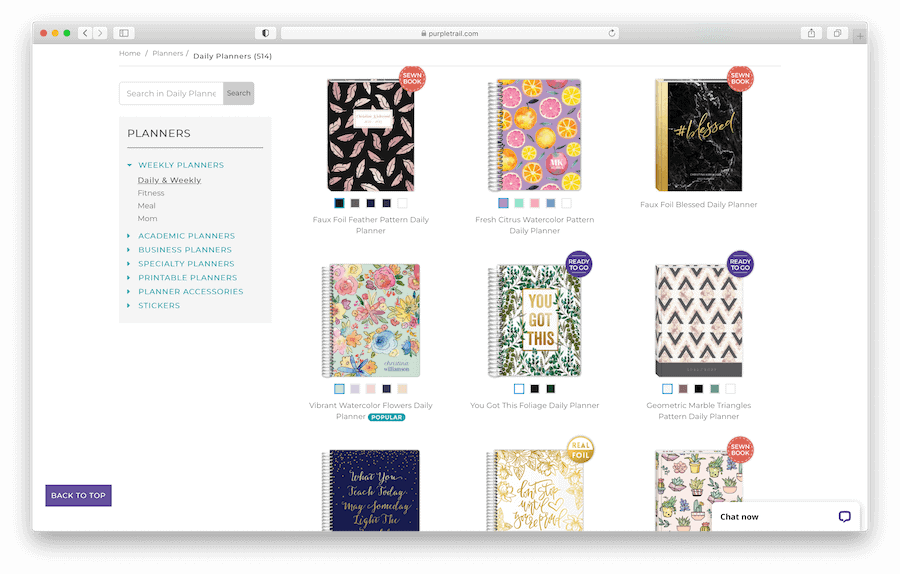Image resolution: width=900 pixels, height=574 pixels.
Task: Pick gray swatch under Feather Pattern planner
Action: [355, 203]
